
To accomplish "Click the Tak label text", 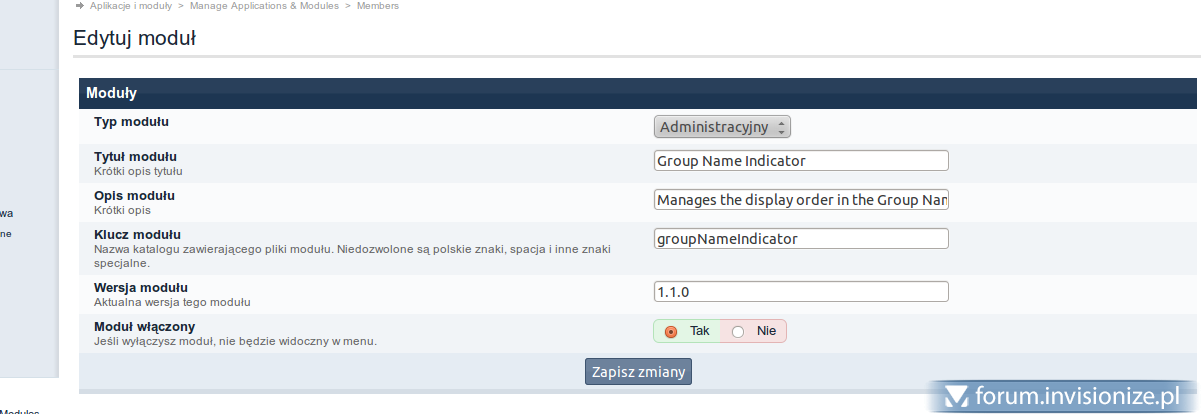I will tap(700, 331).
